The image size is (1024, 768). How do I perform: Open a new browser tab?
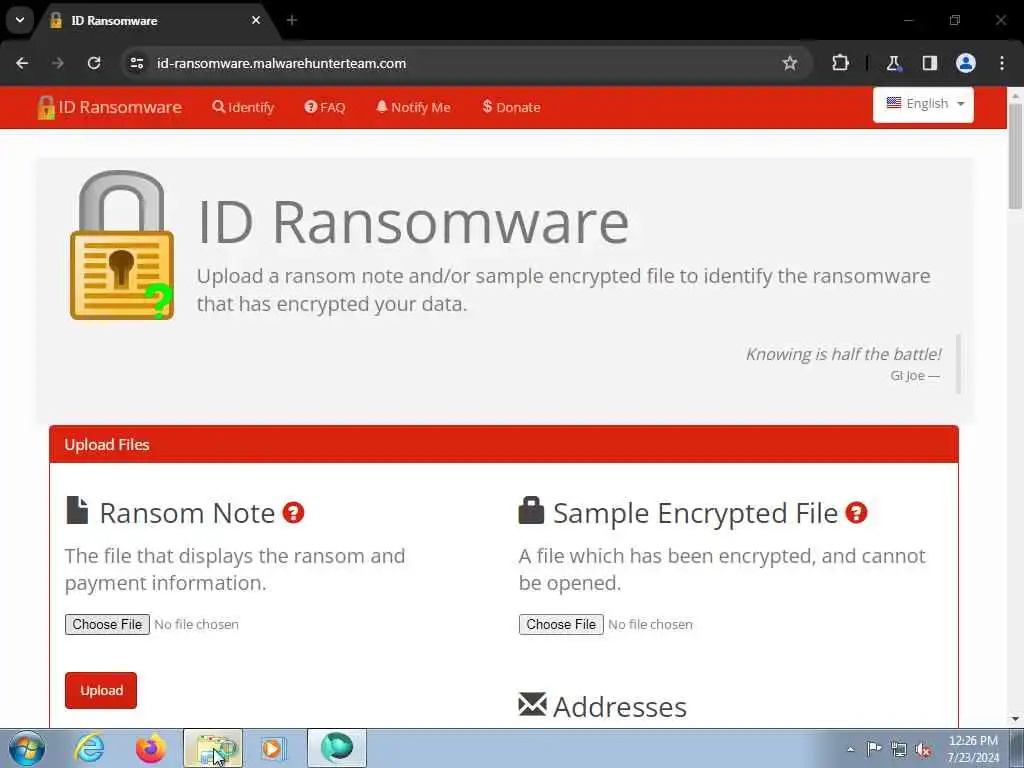292,20
